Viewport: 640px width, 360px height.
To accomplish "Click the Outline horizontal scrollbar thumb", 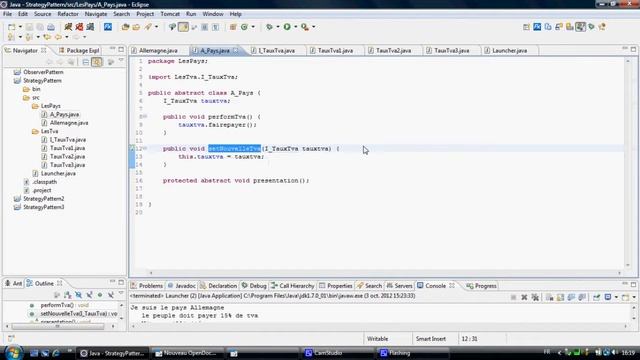I will click(x=58, y=327).
